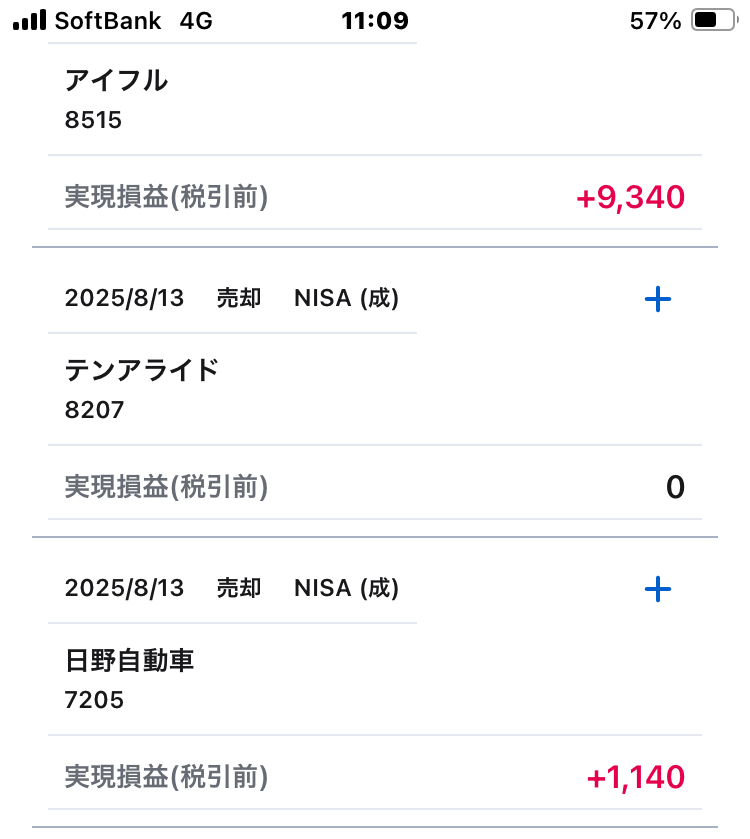Tap 2025/8/13 date in テンアライド row

point(124,298)
